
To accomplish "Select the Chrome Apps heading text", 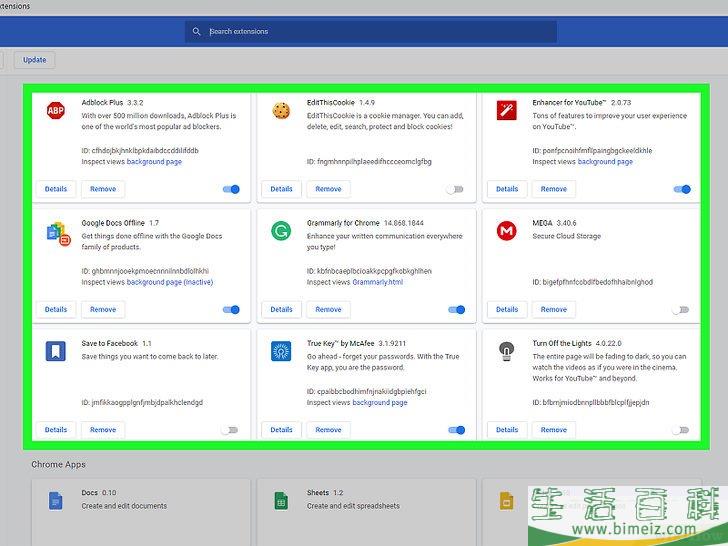I will [58, 464].
